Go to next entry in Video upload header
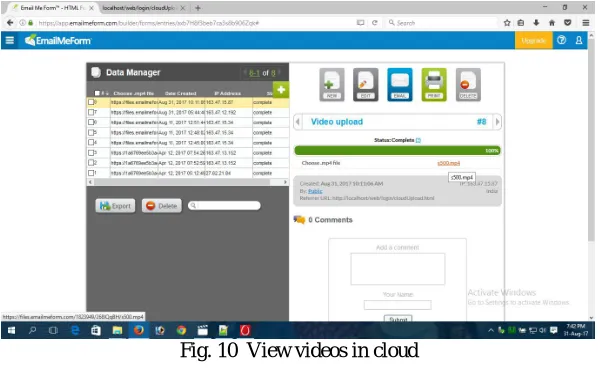This screenshot has height=380, width=600. click(x=497, y=122)
